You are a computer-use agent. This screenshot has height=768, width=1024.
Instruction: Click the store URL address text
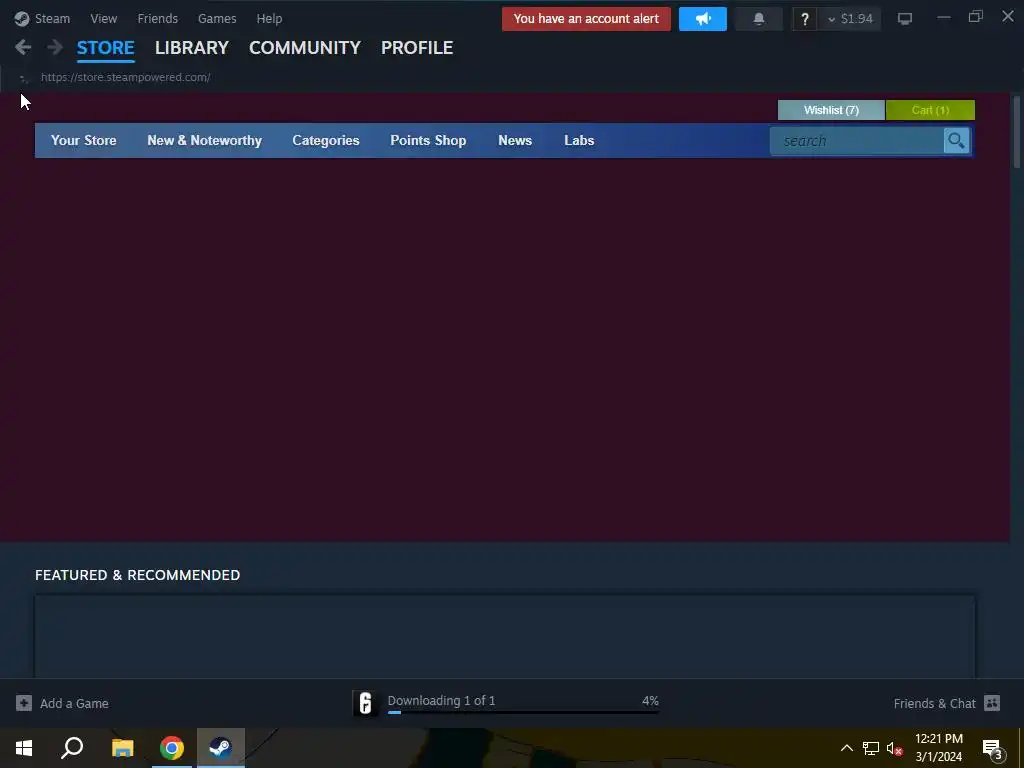pyautogui.click(x=125, y=77)
